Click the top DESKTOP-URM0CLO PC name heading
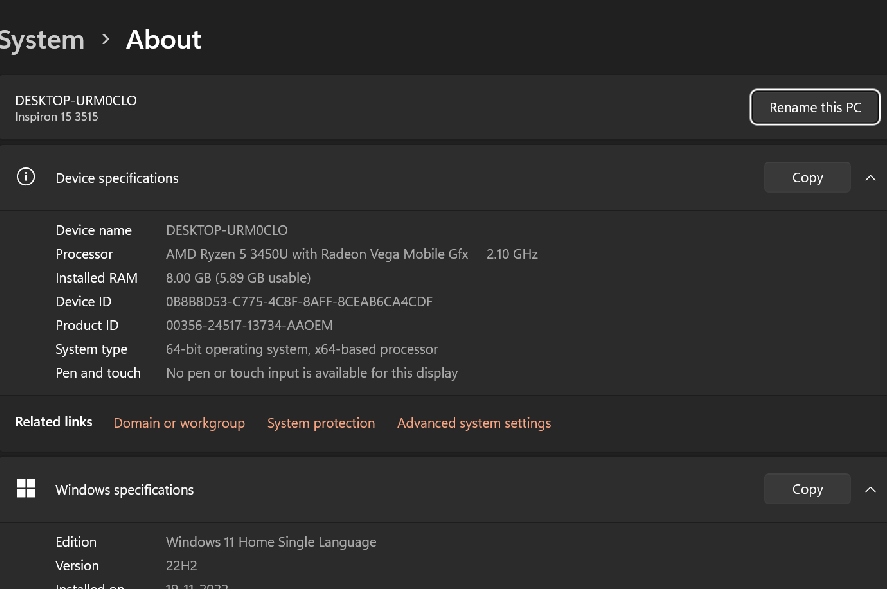 coord(76,100)
